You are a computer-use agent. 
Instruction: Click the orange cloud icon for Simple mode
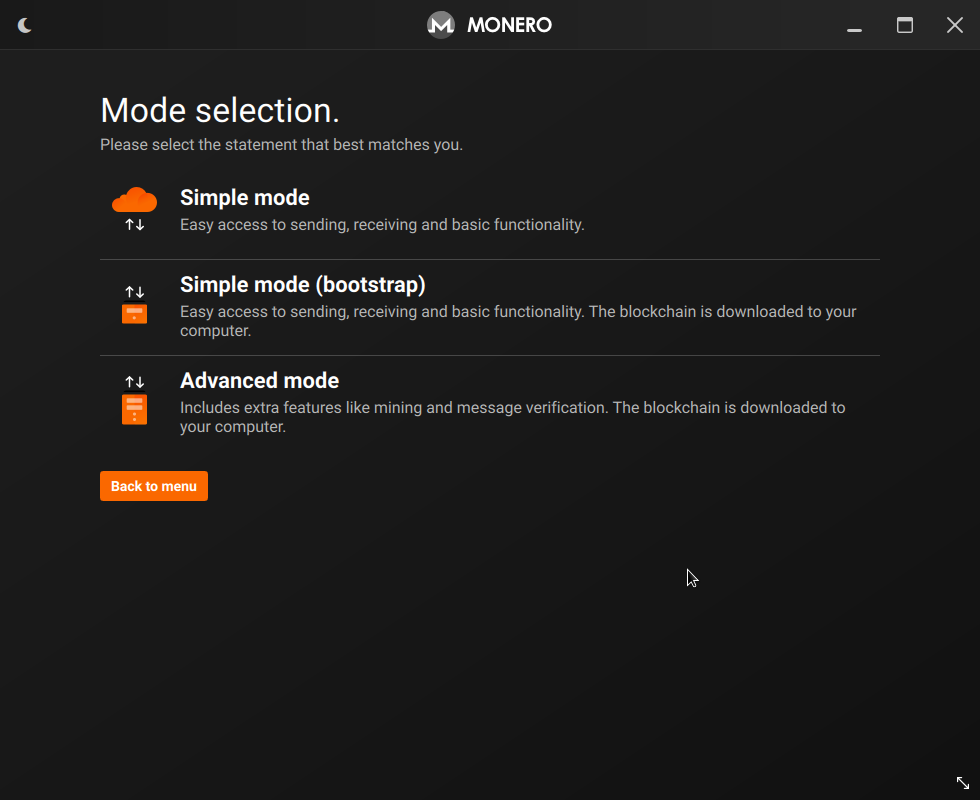click(x=134, y=200)
